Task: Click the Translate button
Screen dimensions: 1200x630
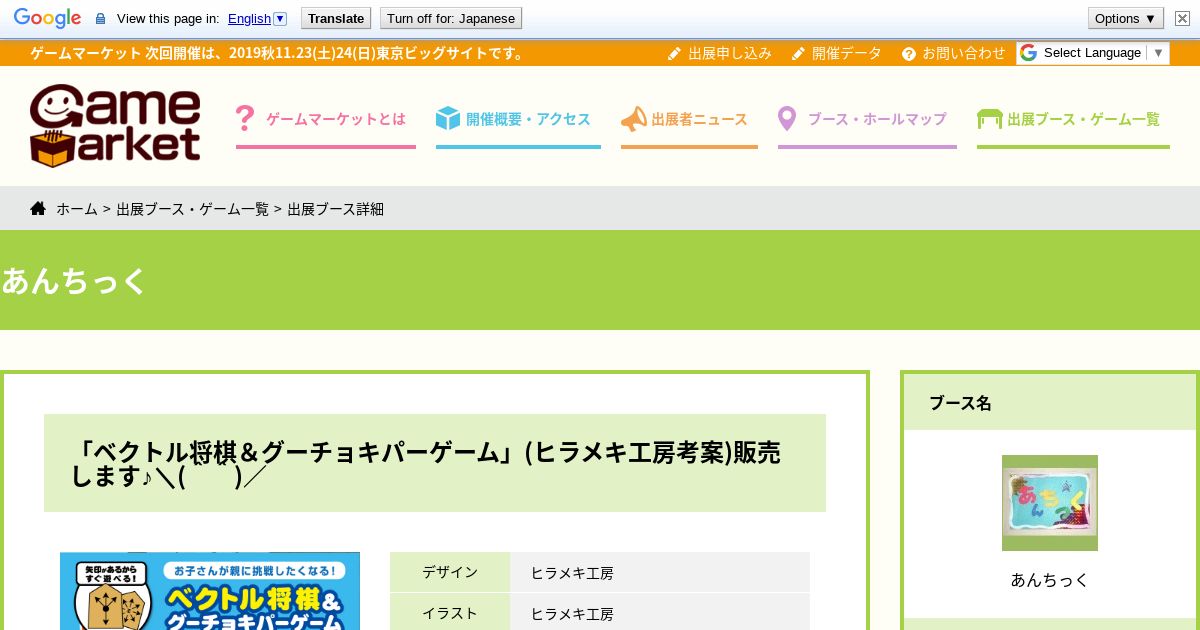Action: pyautogui.click(x=336, y=18)
